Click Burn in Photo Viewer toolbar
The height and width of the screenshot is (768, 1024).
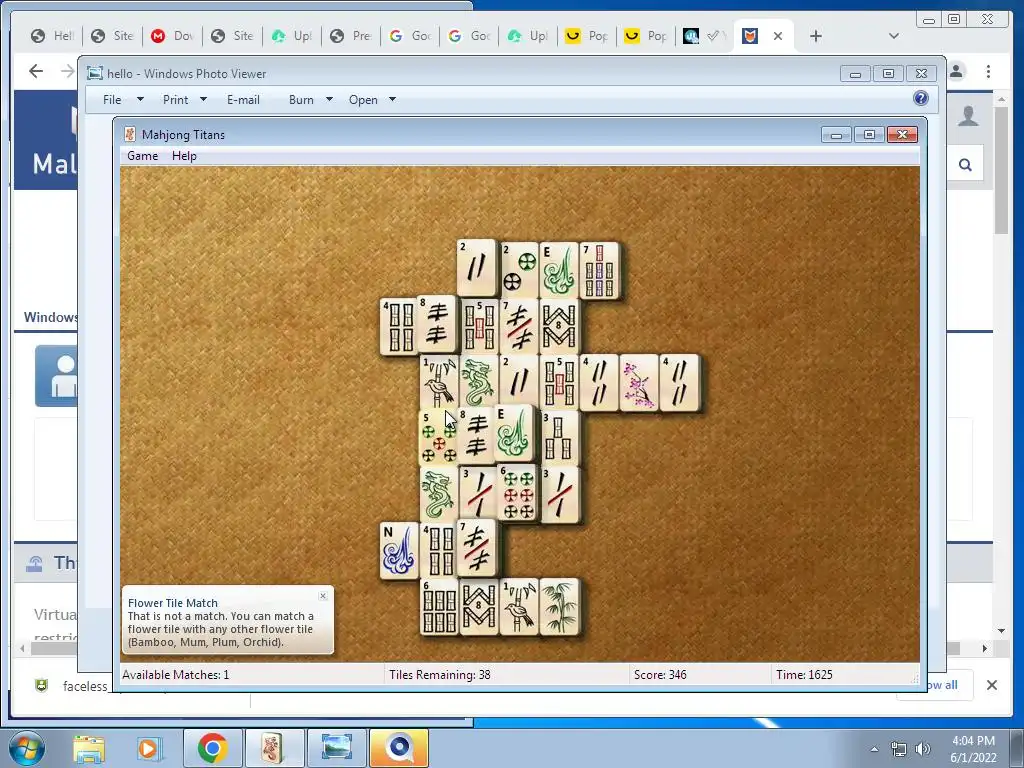[301, 99]
